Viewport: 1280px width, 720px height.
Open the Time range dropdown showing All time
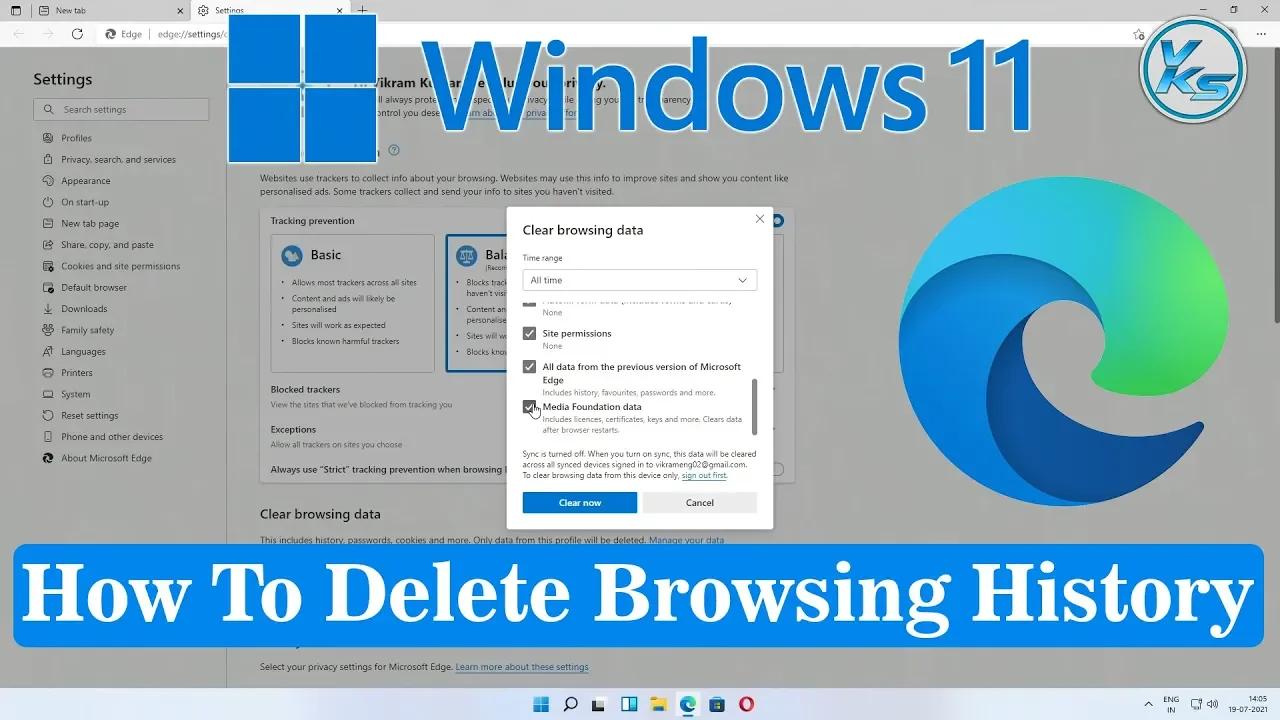pos(640,280)
